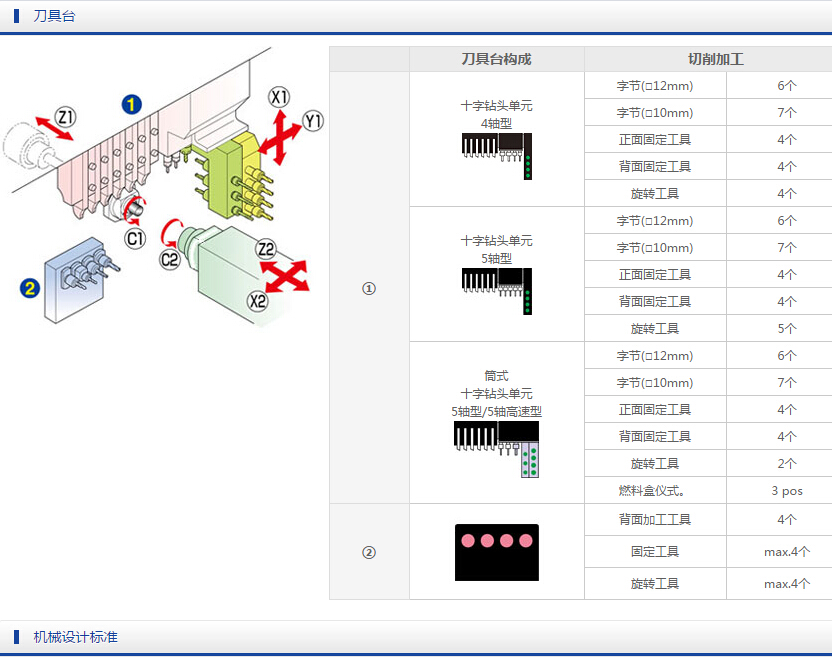Viewport: 832px width, 661px height.
Task: Click the 十字钻头单元 4轴型 tool image
Action: (x=497, y=155)
